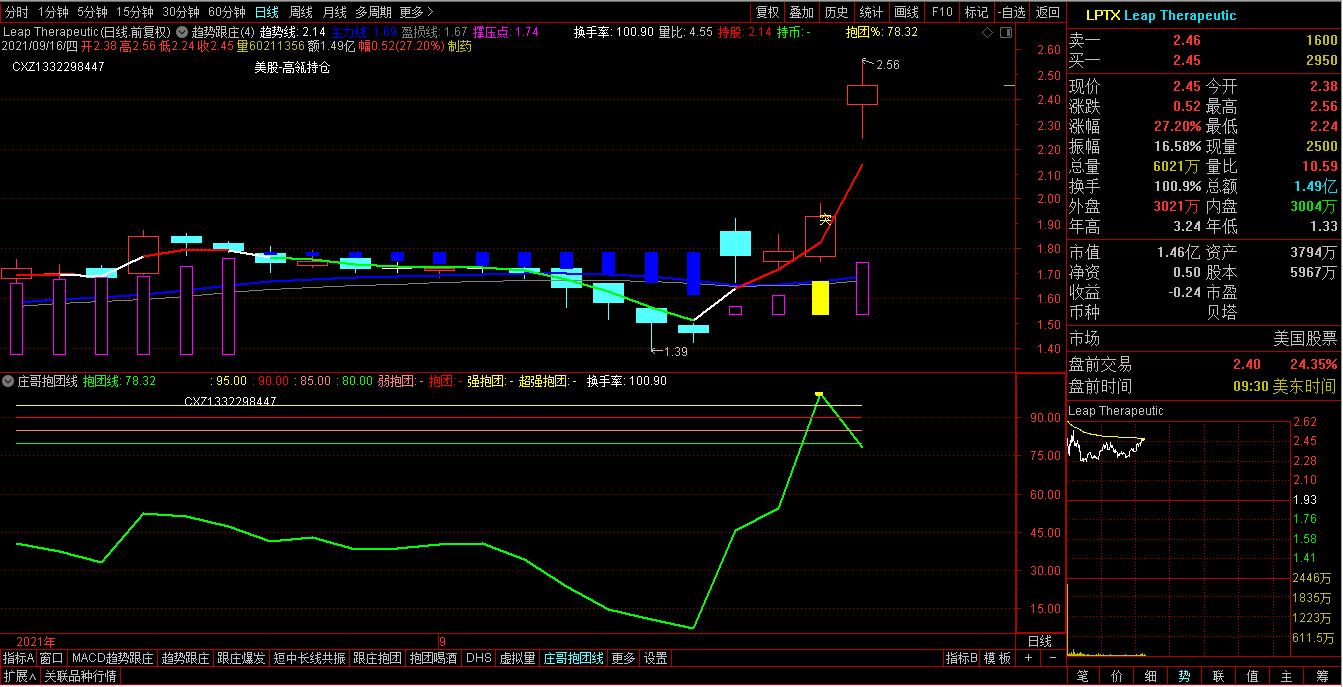Viewport: 1343px width, 687px height.
Task: Select the 周线 weekly chart tab
Action: pyautogui.click(x=301, y=12)
